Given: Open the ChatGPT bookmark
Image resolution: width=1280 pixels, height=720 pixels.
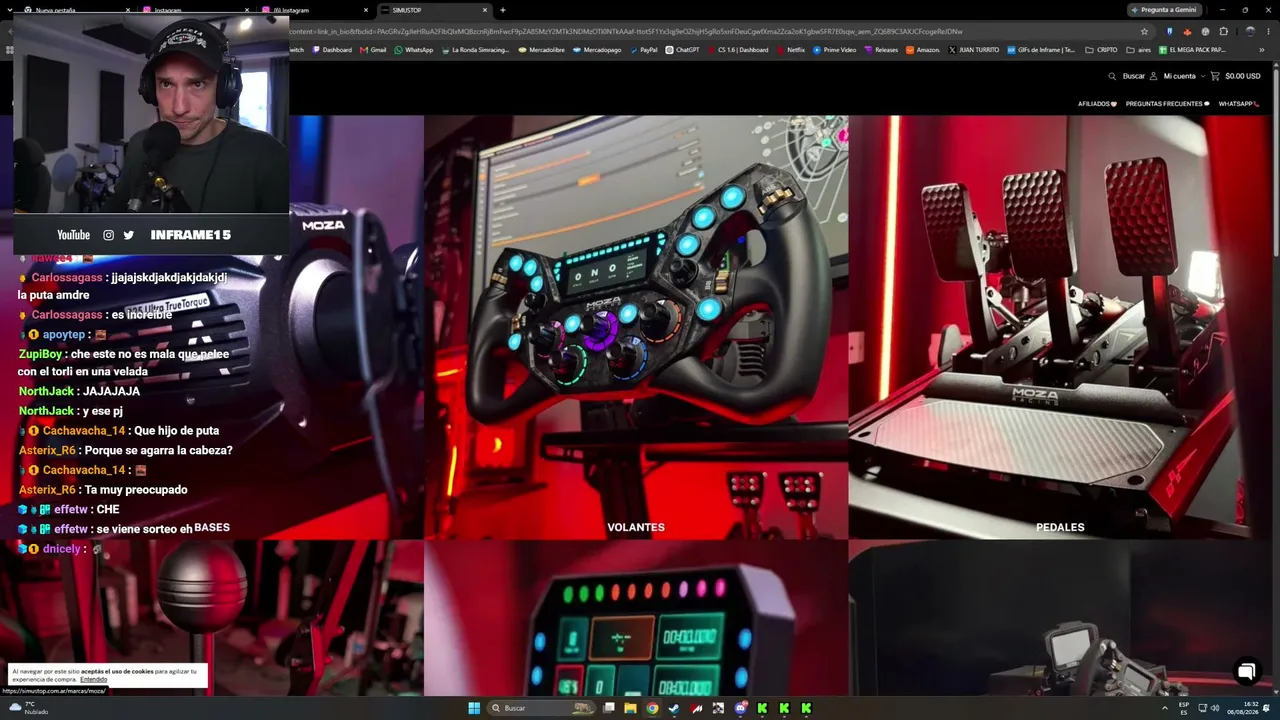Looking at the screenshot, I should click(x=683, y=49).
